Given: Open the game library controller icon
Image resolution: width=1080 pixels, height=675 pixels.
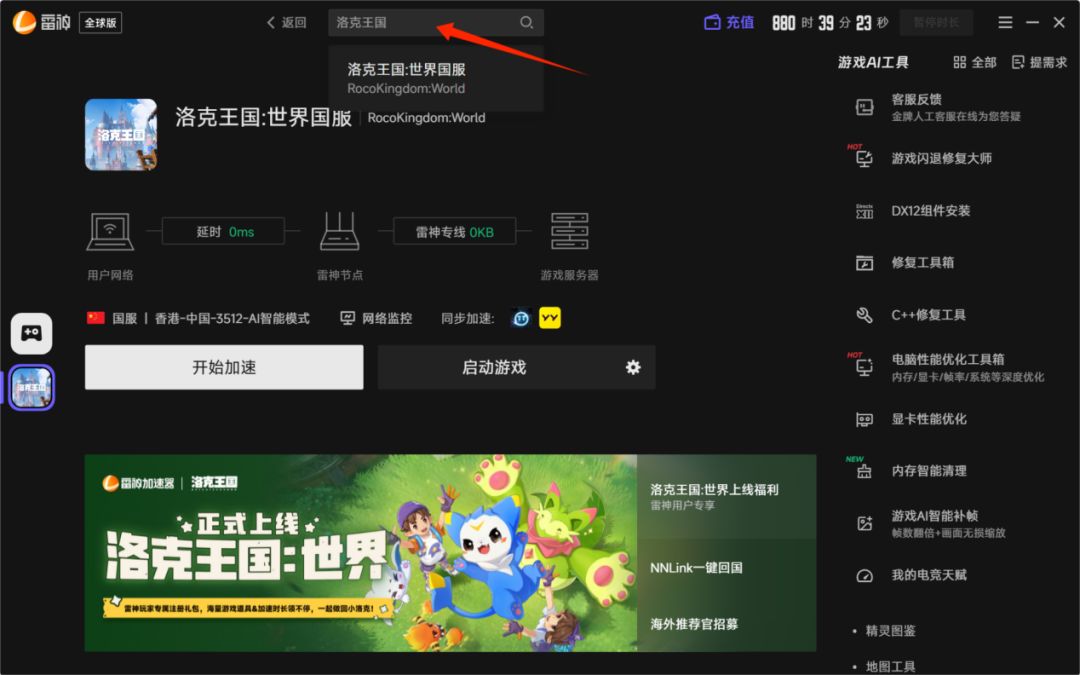Looking at the screenshot, I should tap(31, 333).
